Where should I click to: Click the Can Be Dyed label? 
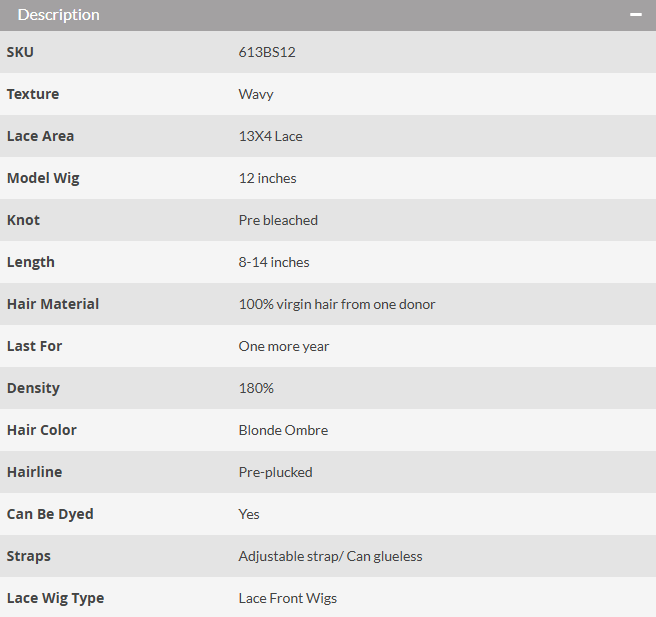tap(50, 514)
